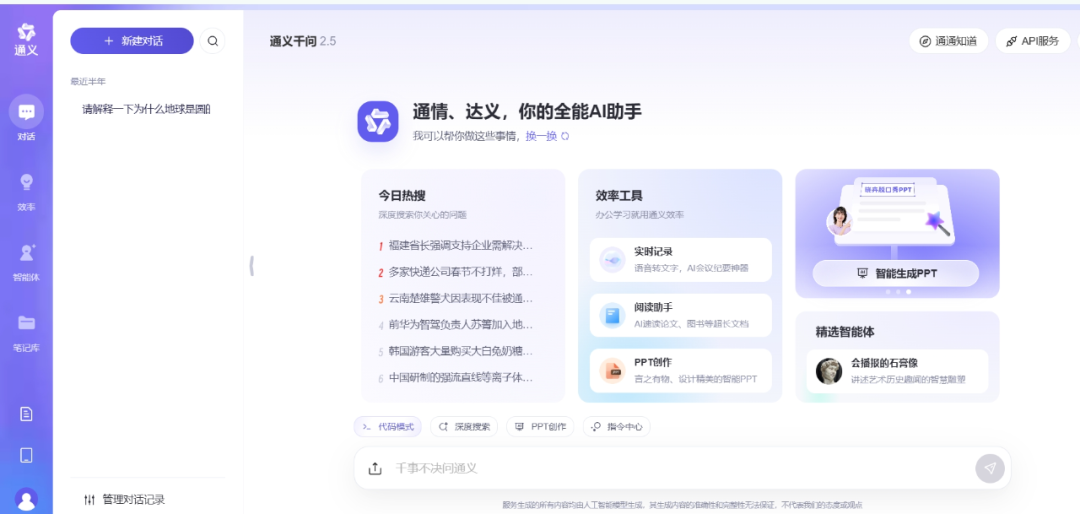Click 智能生成PPT button
Screen dimensions: 1080x514
(x=895, y=274)
